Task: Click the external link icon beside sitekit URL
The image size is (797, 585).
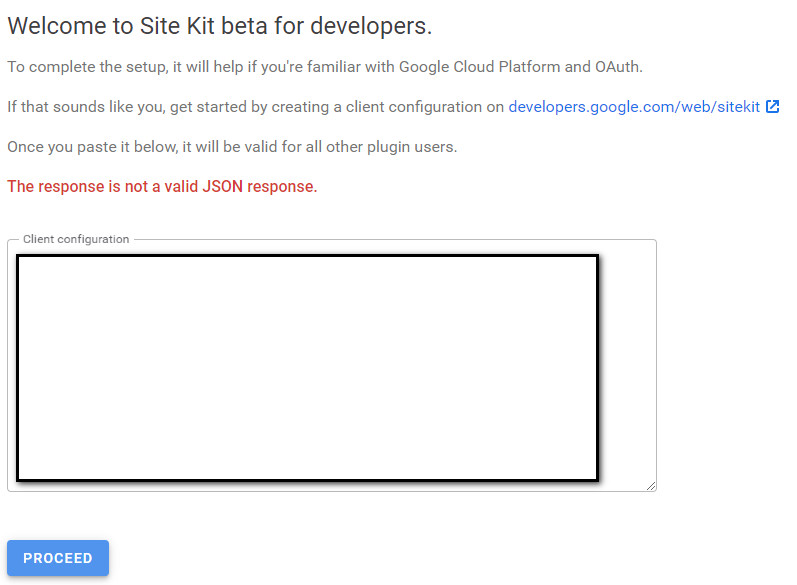Action: [x=772, y=107]
